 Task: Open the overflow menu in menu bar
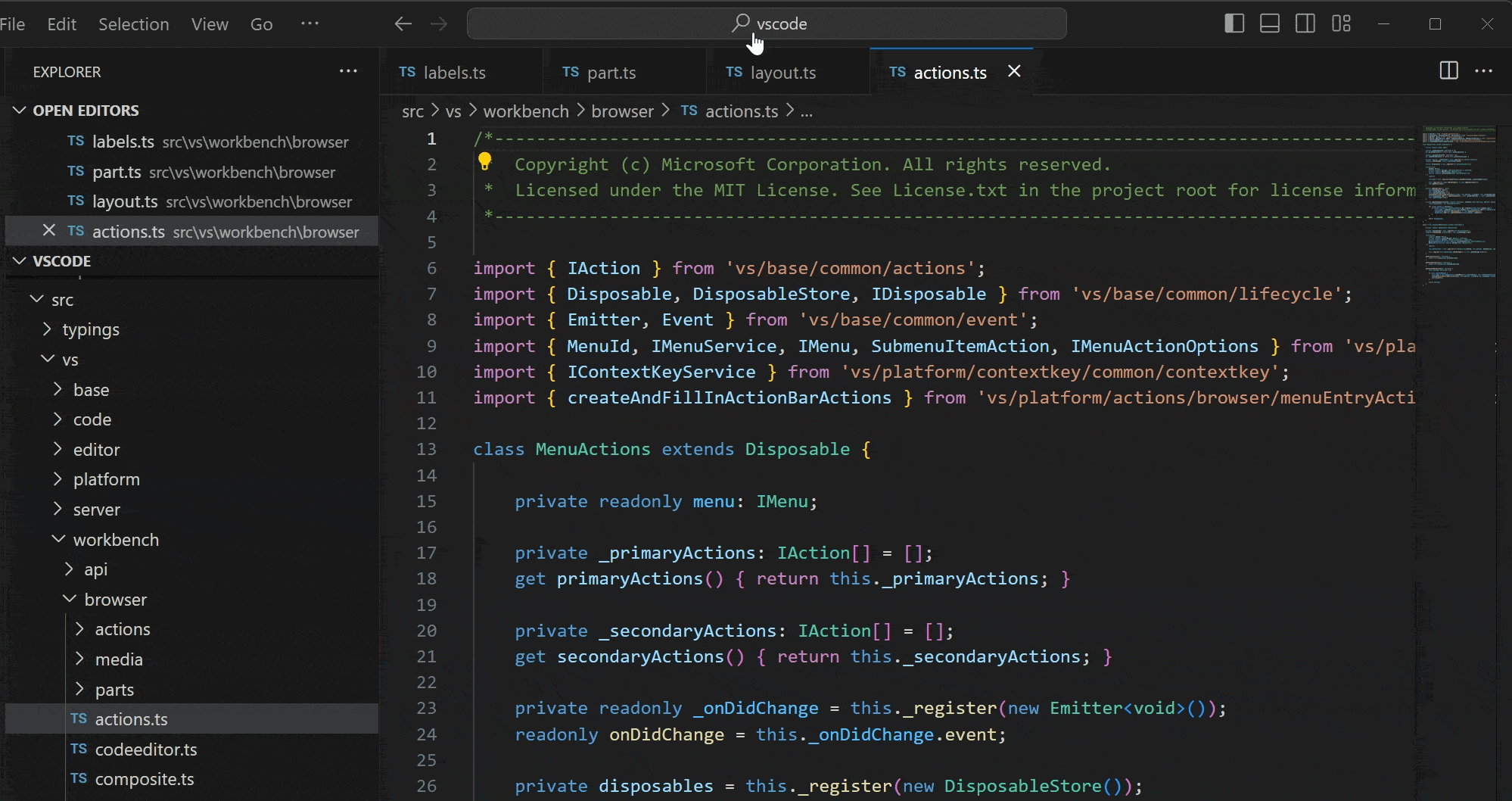(x=310, y=23)
